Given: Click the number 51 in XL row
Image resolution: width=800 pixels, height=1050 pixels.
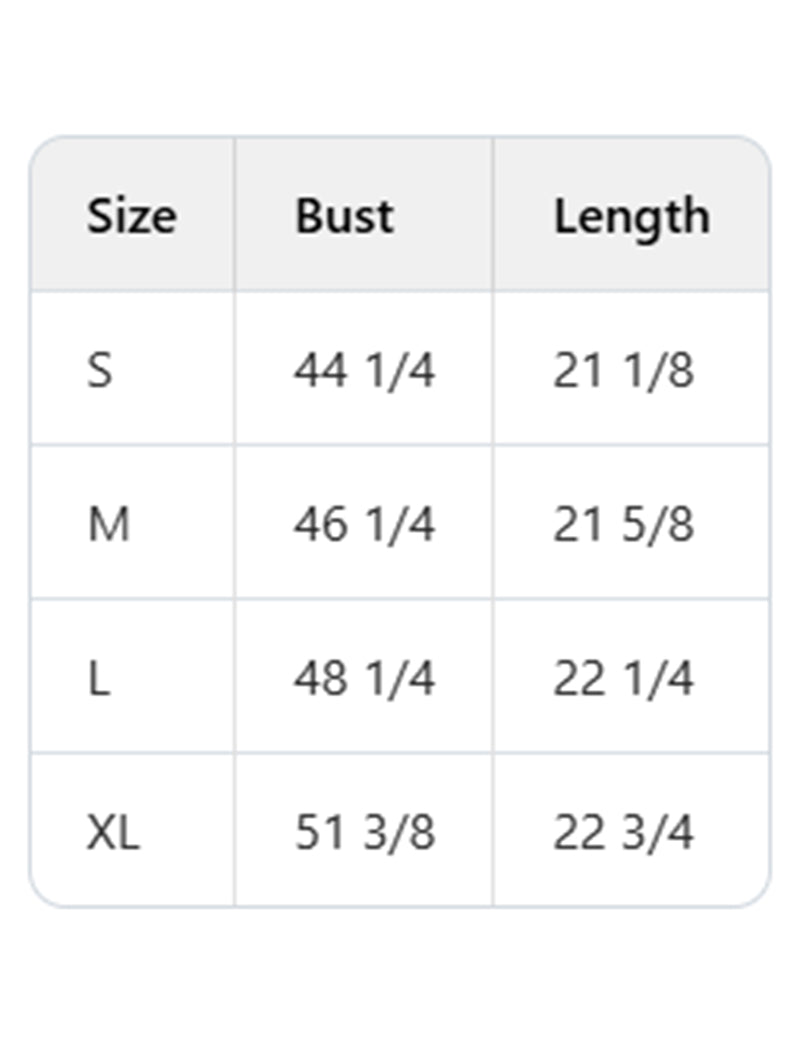Looking at the screenshot, I should [319, 833].
